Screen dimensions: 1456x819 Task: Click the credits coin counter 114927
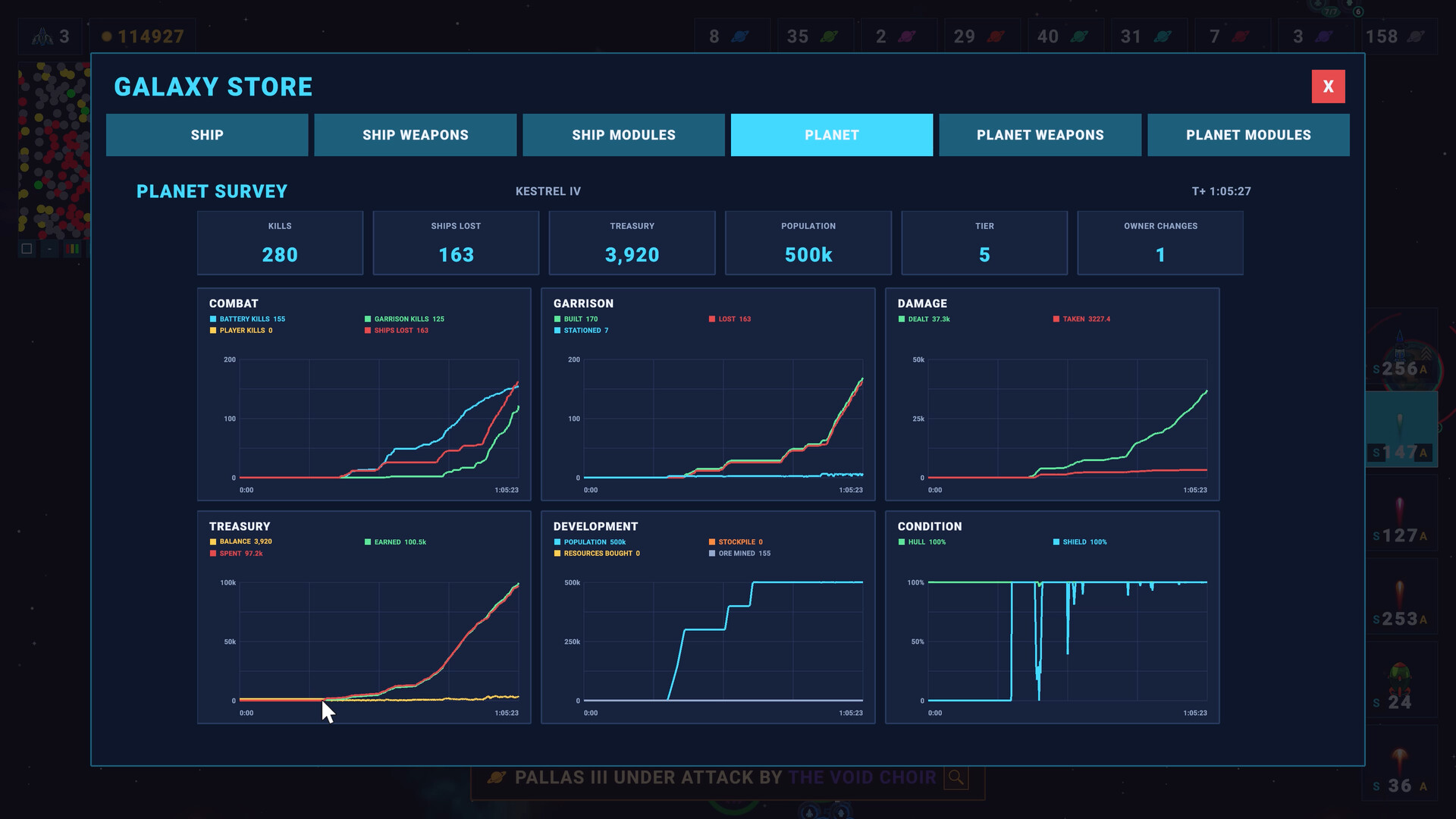coord(143,36)
